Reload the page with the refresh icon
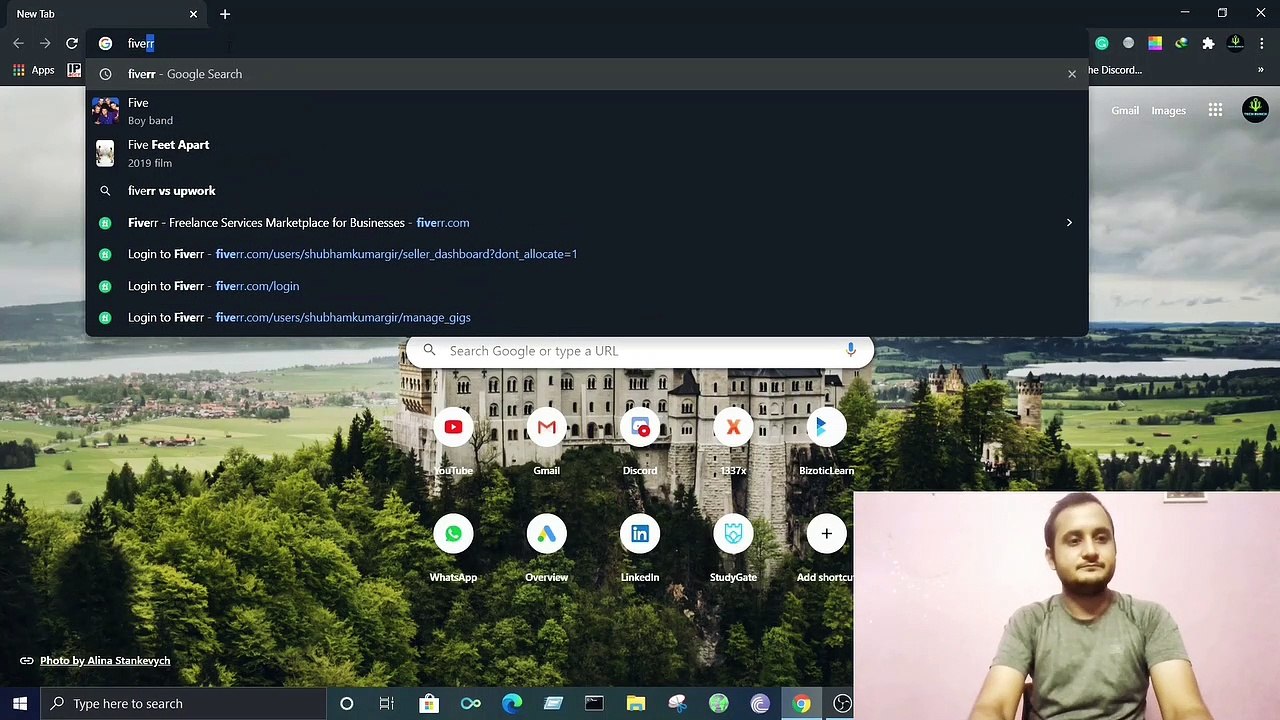Image resolution: width=1280 pixels, height=720 pixels. (72, 43)
